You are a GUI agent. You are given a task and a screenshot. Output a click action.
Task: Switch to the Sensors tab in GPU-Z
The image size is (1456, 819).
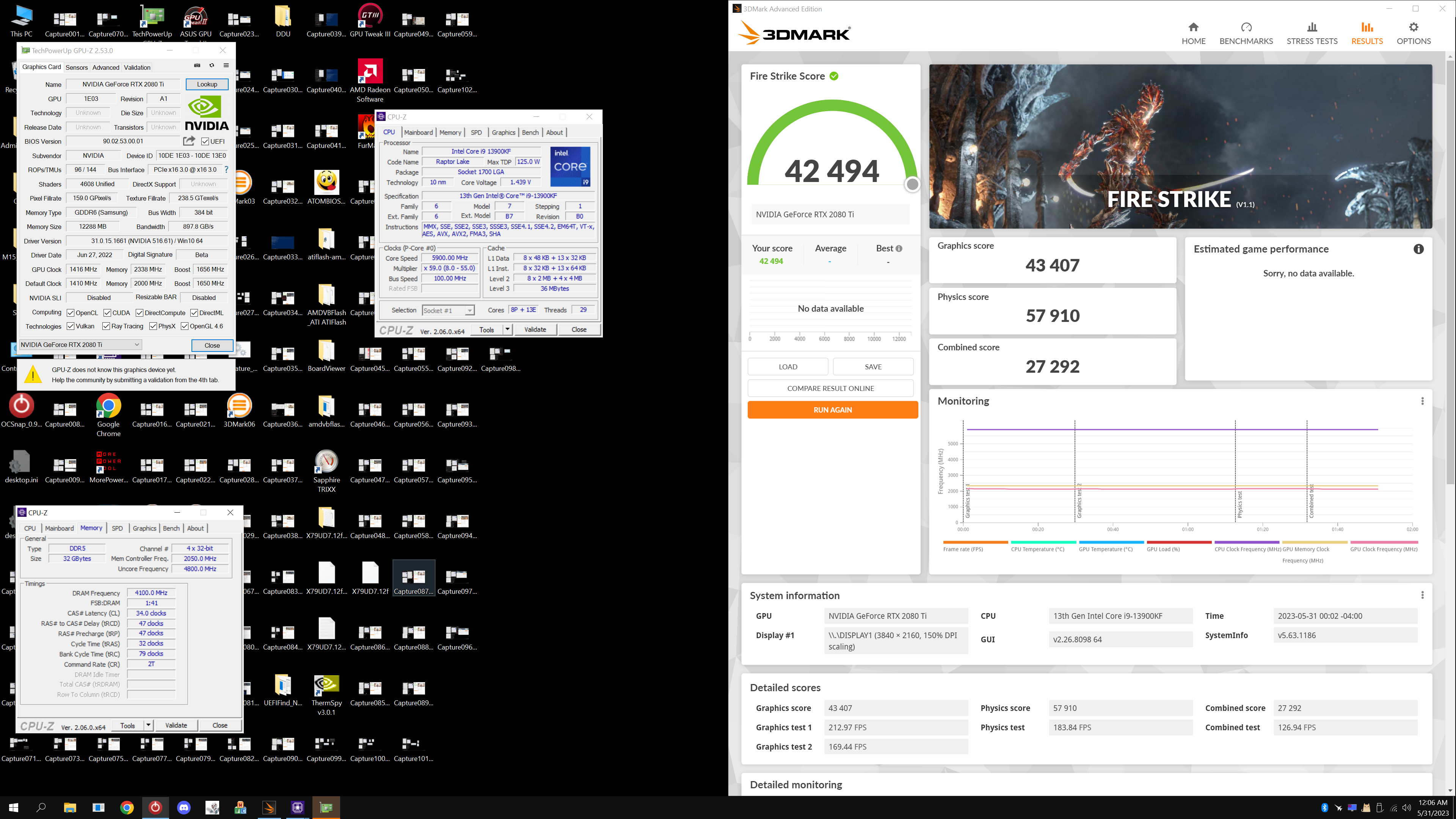[76, 67]
